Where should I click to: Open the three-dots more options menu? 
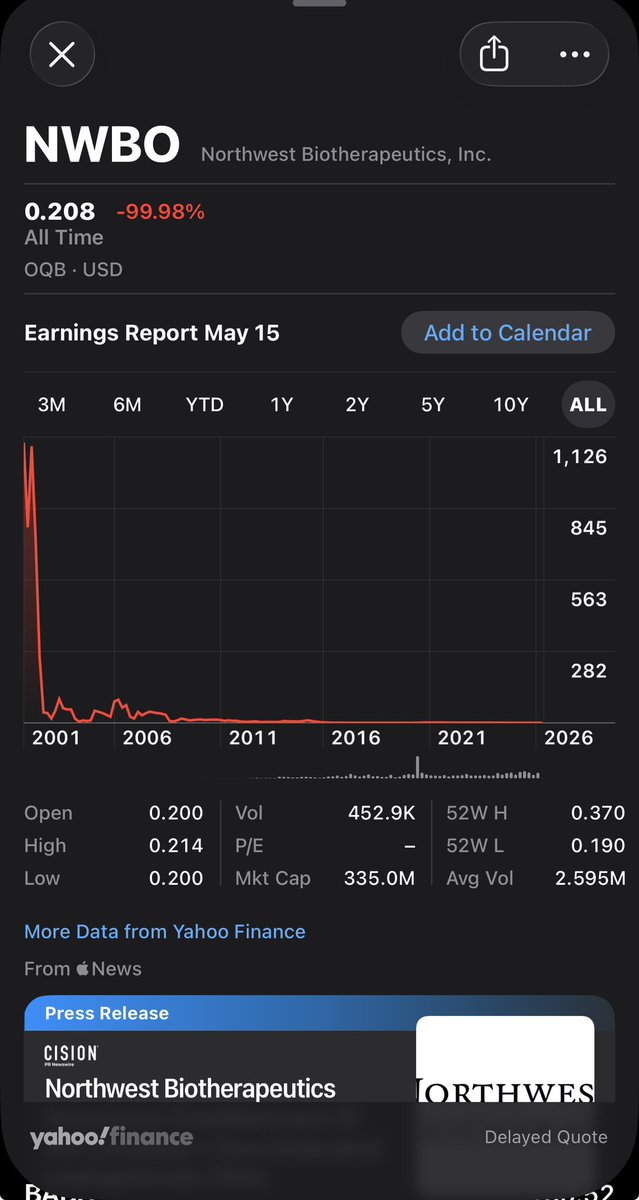point(574,54)
